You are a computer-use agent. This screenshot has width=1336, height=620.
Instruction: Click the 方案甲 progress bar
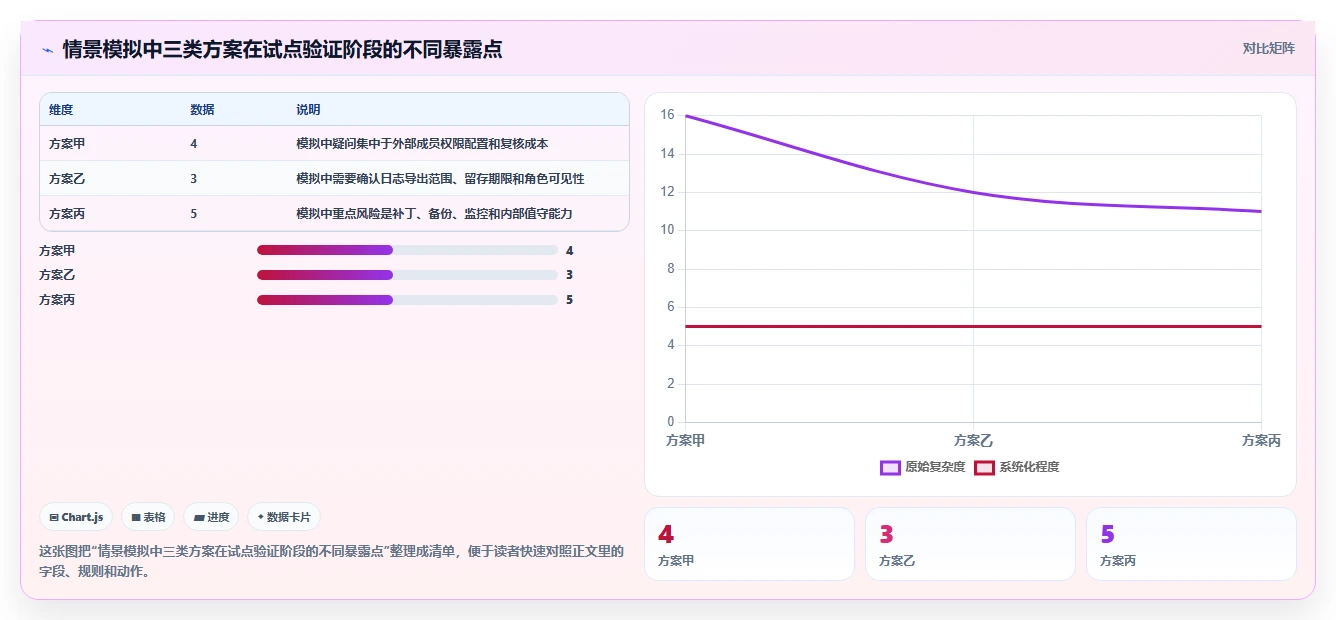pos(407,250)
